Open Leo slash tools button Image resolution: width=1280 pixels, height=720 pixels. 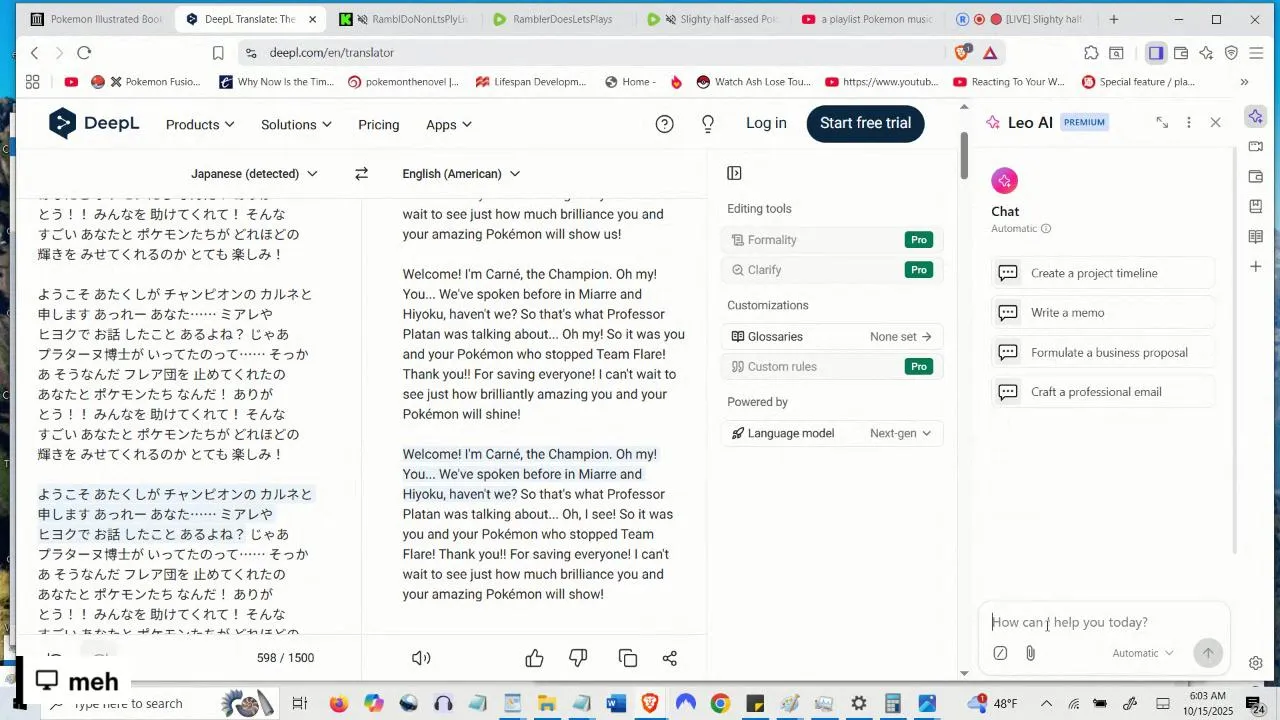(1000, 653)
